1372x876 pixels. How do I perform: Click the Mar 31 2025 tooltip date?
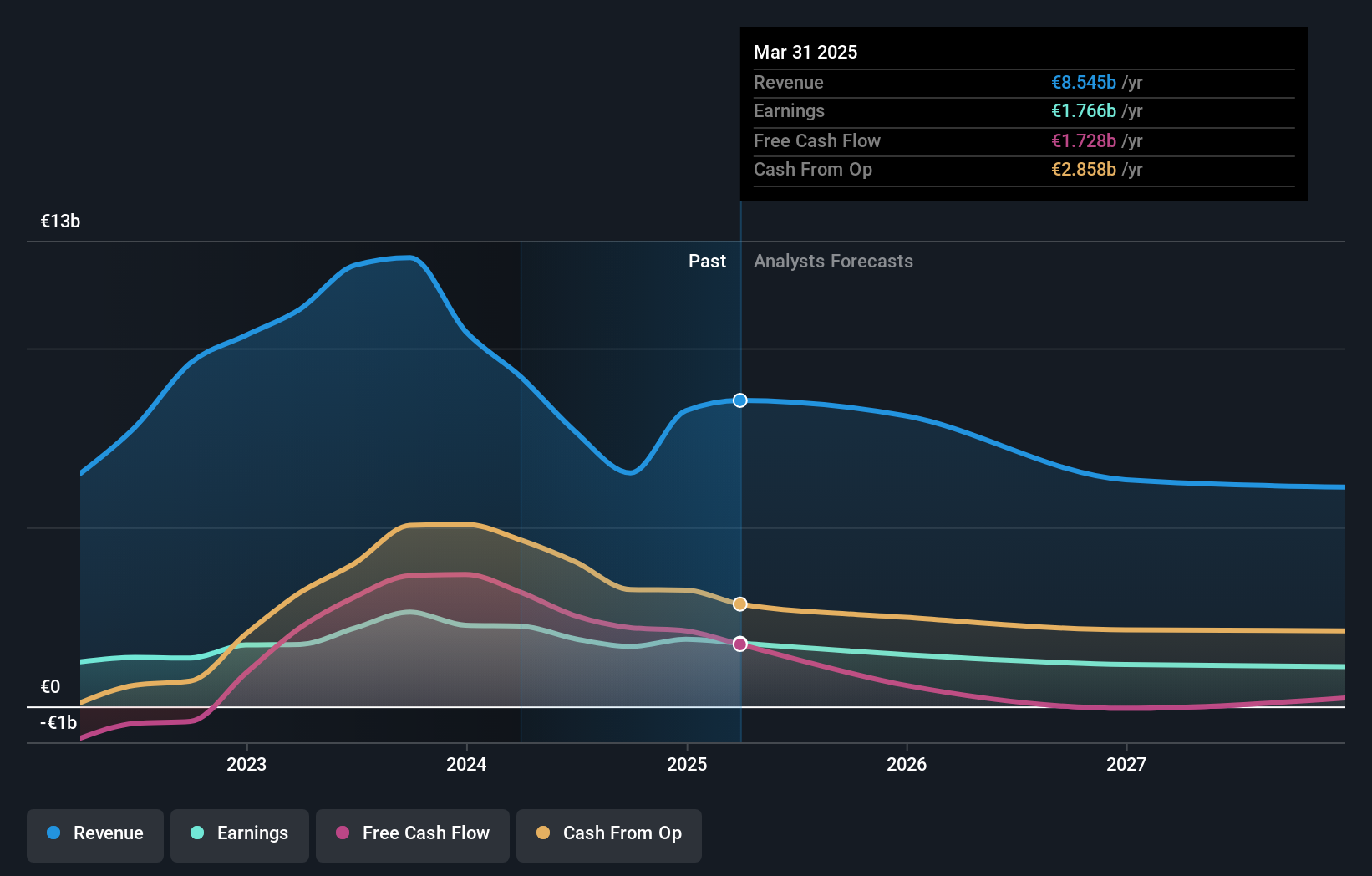coord(805,52)
